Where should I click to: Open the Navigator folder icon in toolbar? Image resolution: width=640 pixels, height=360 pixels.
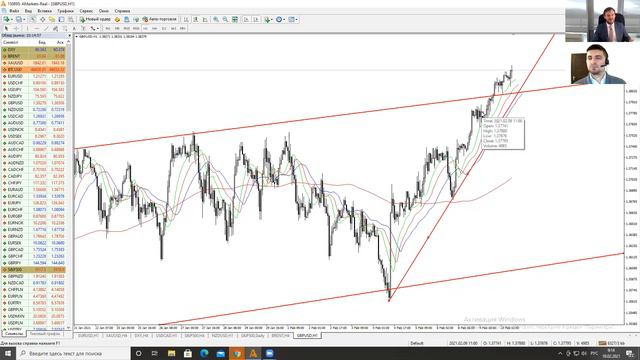(x=52, y=19)
